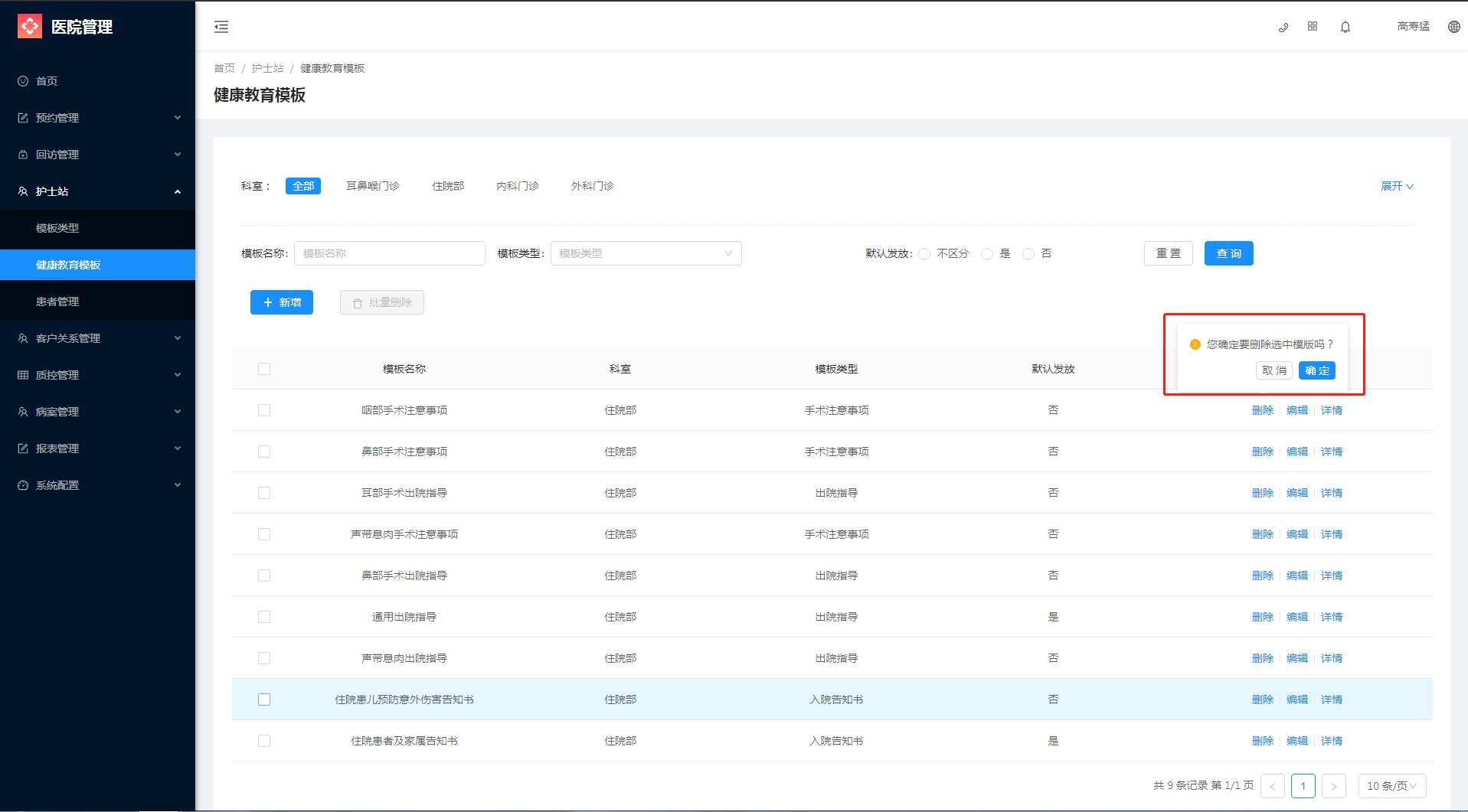Select the 否 radio option for 默认发放
The height and width of the screenshot is (812, 1468).
(x=1028, y=254)
